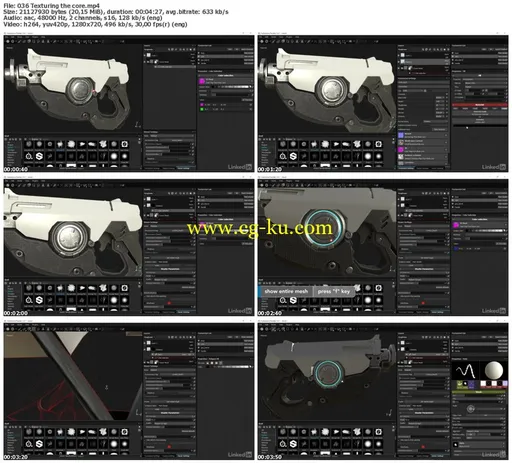Click the viewport axis gizmo in 00:00:40 frame

(137, 124)
